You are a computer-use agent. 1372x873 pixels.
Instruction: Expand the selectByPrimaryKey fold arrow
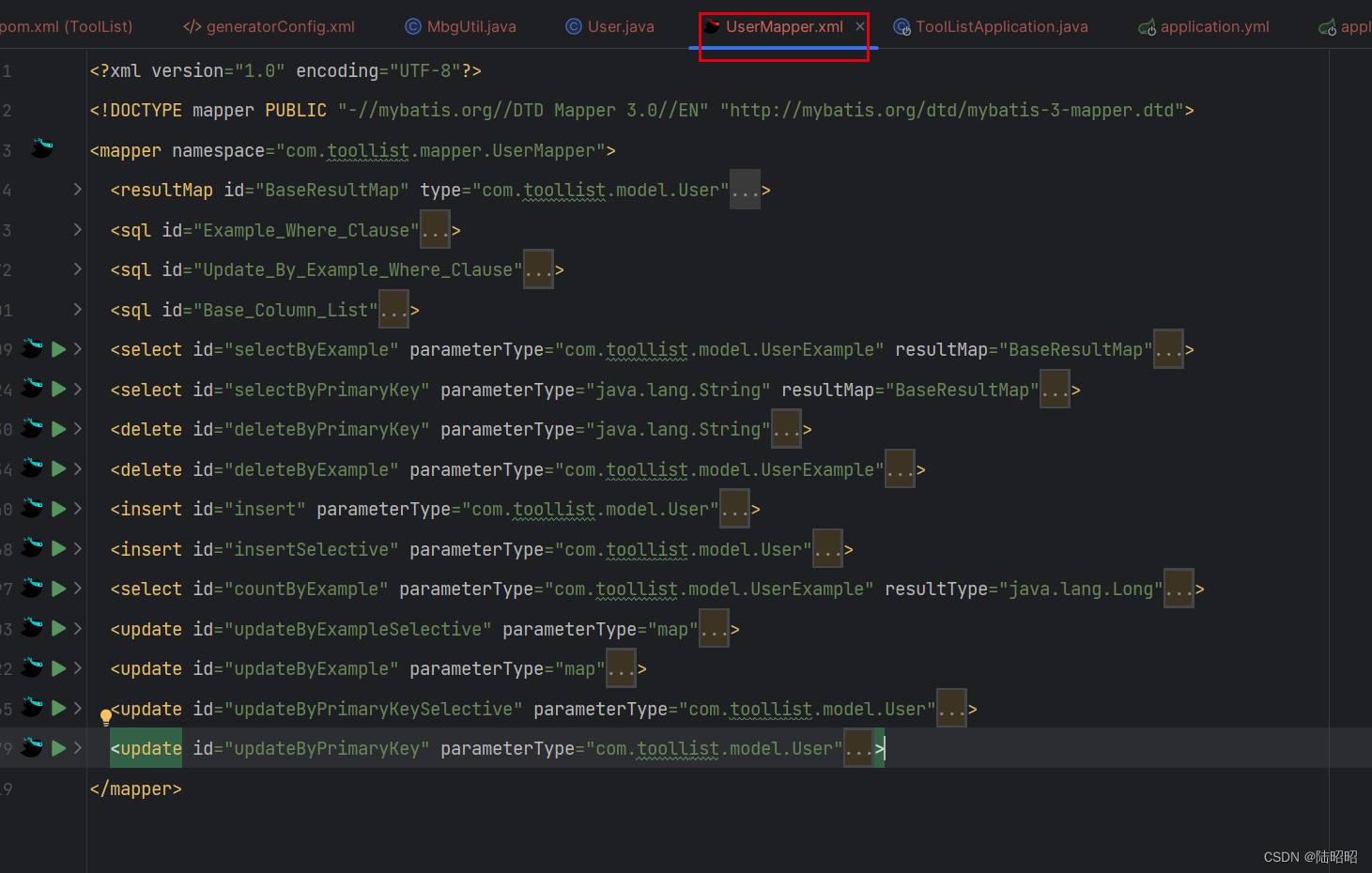tap(78, 389)
